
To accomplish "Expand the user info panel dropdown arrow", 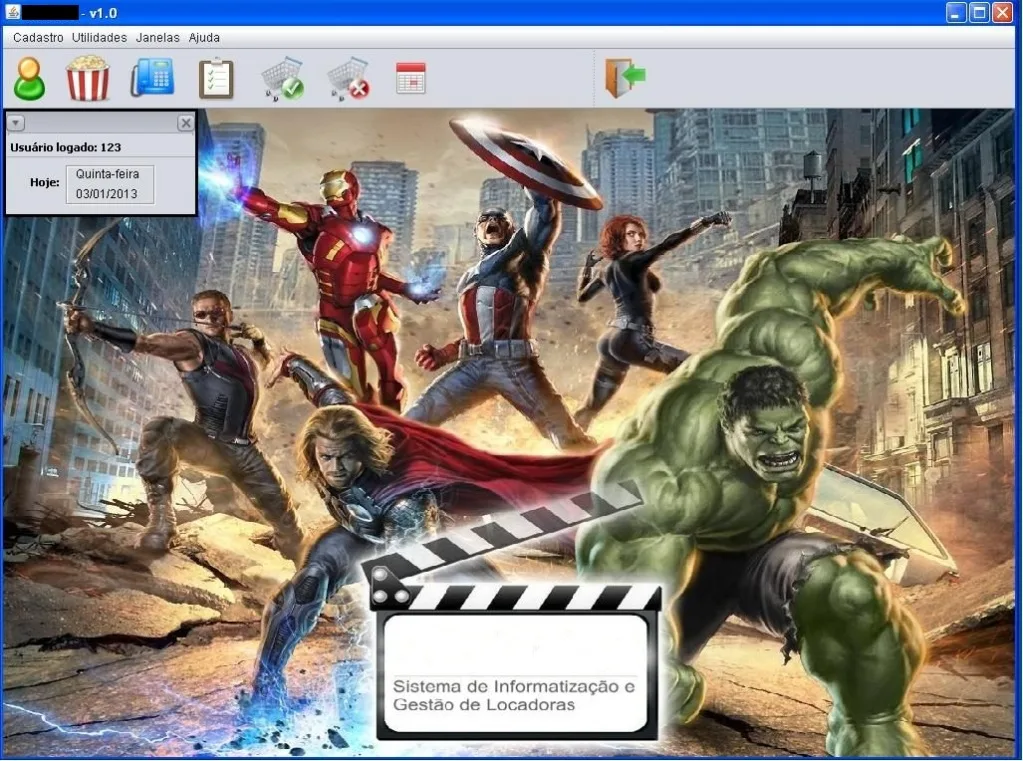I will (16, 123).
